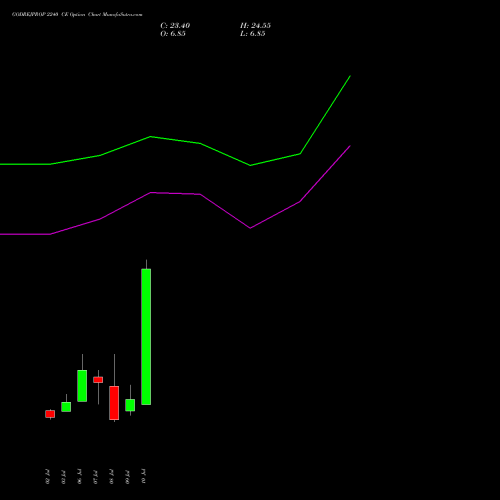Select the largest red candlestick body

click(x=114, y=403)
